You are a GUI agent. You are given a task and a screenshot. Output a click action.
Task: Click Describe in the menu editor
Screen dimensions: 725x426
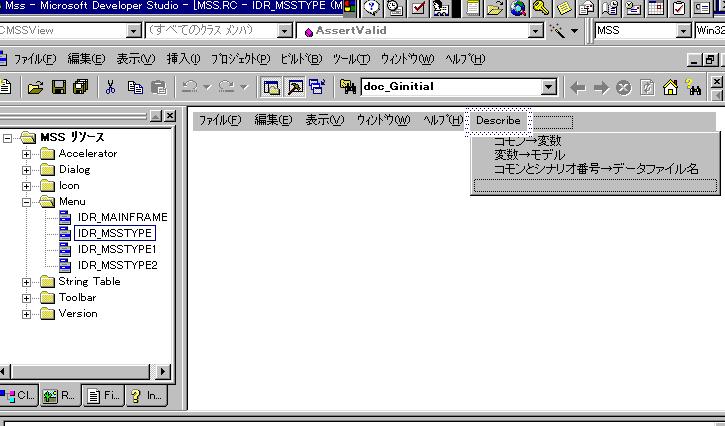tap(498, 121)
